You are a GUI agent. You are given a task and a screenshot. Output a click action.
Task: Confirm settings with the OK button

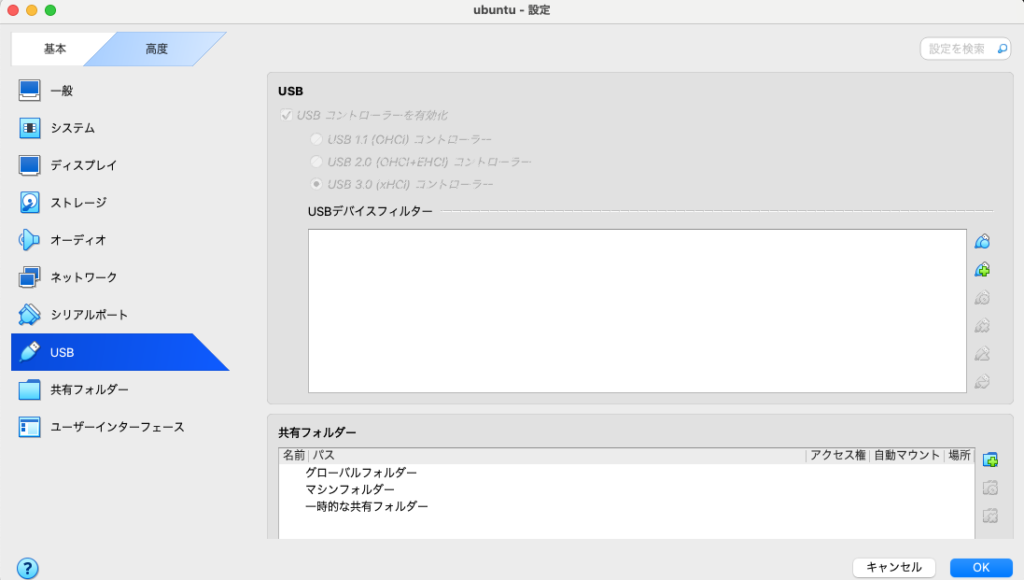[x=980, y=567]
